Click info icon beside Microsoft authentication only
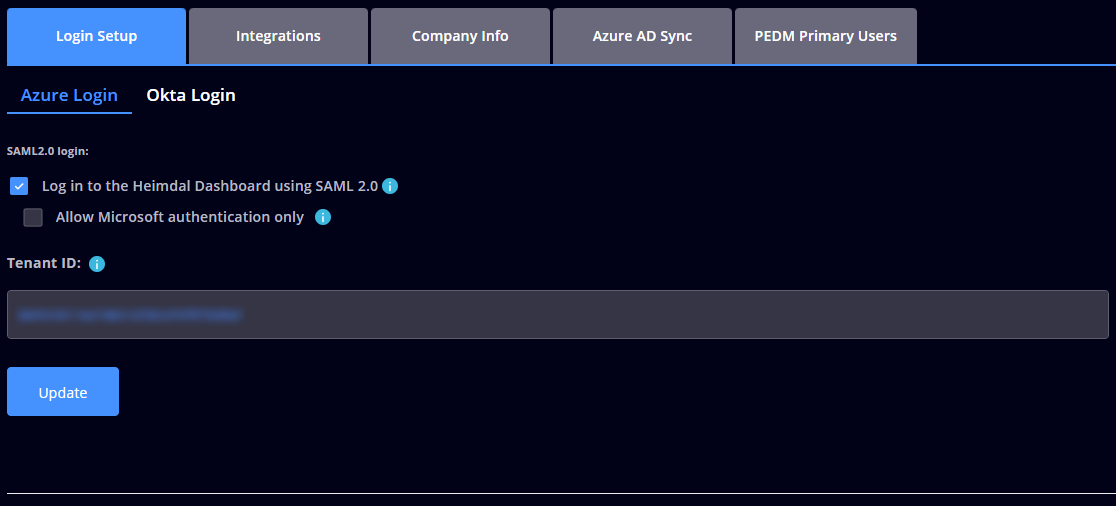This screenshot has height=506, width=1116. (323, 217)
